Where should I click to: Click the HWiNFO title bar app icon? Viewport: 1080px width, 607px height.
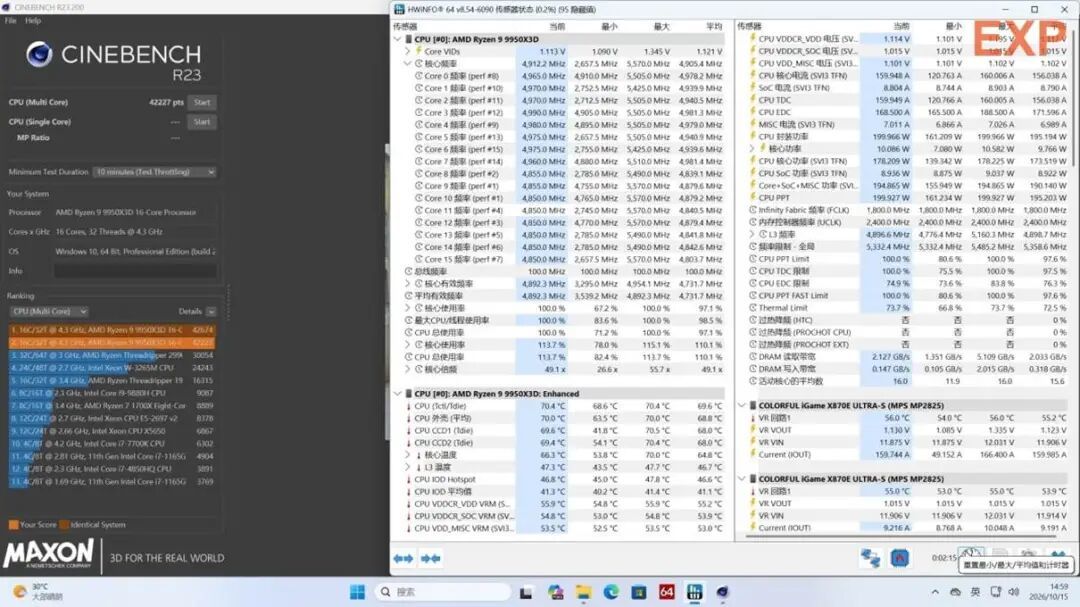click(x=399, y=10)
